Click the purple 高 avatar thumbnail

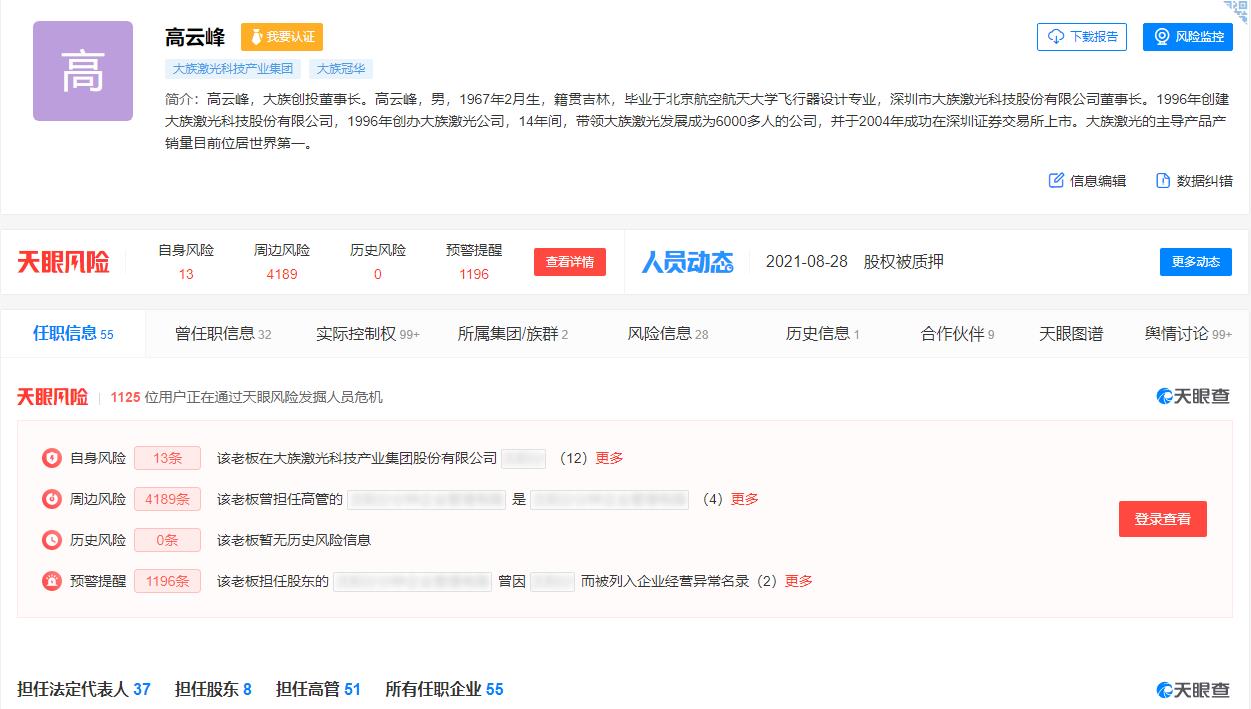click(83, 71)
